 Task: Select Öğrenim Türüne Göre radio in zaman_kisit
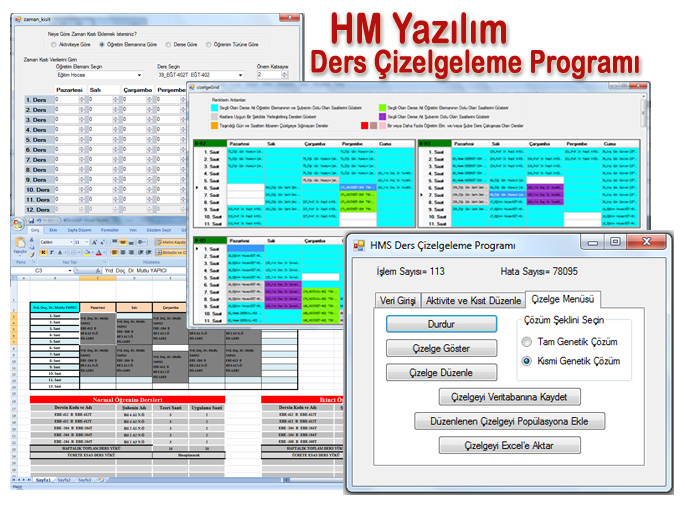208,45
